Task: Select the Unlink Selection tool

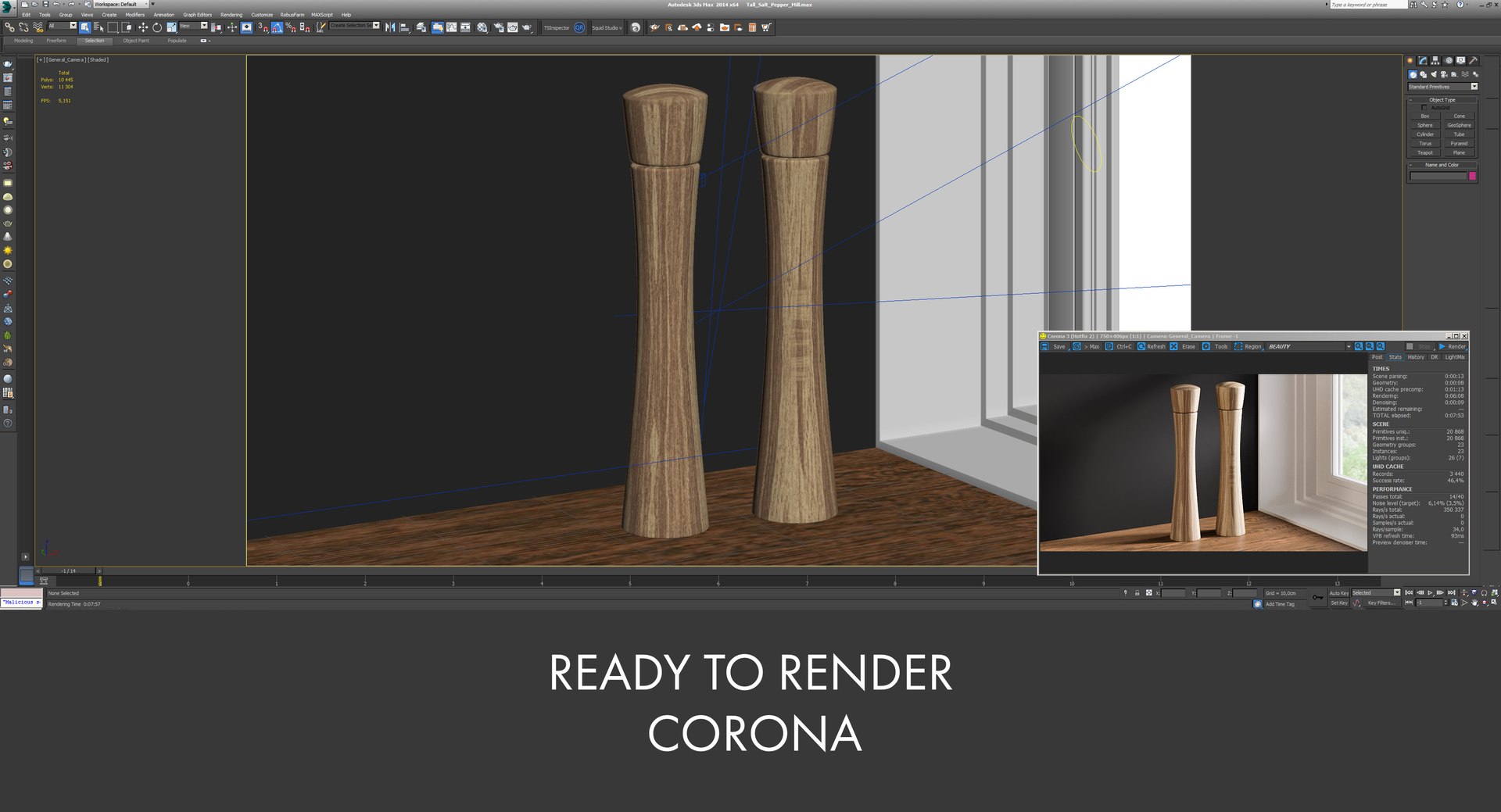Action: coord(23,27)
